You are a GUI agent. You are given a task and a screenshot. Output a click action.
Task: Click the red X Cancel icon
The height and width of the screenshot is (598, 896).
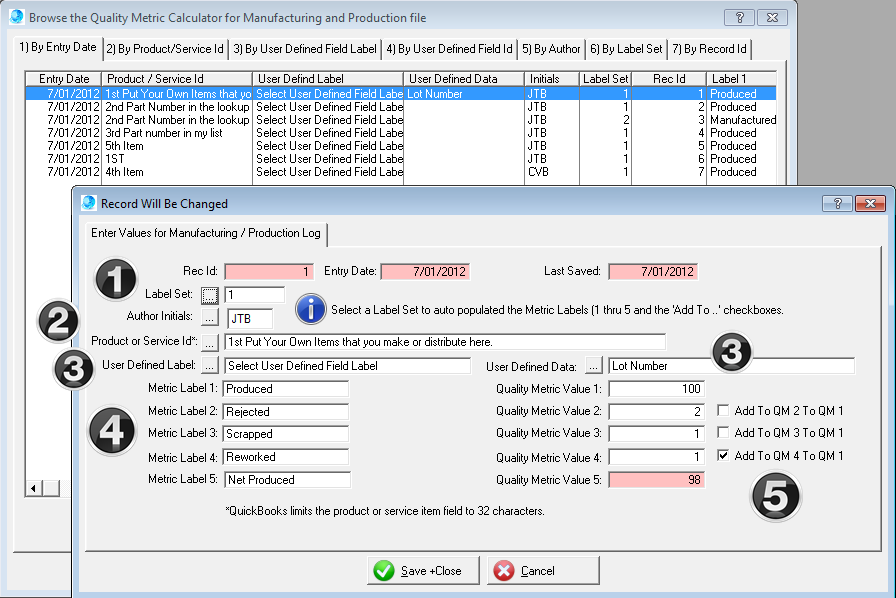click(504, 570)
